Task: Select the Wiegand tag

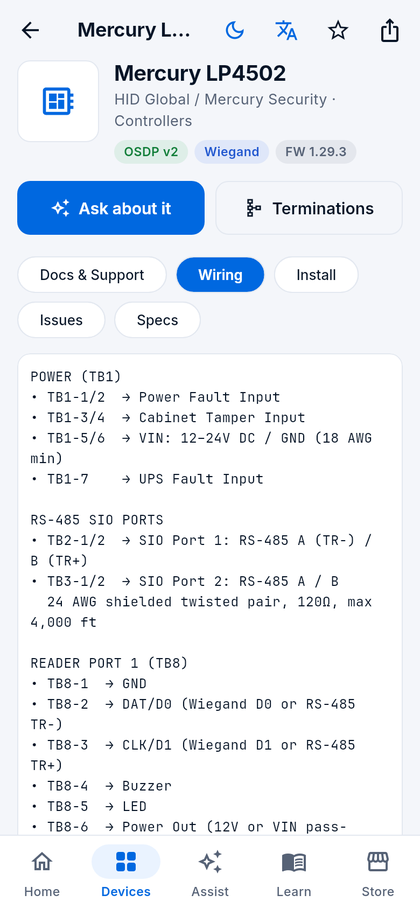Action: tap(231, 152)
